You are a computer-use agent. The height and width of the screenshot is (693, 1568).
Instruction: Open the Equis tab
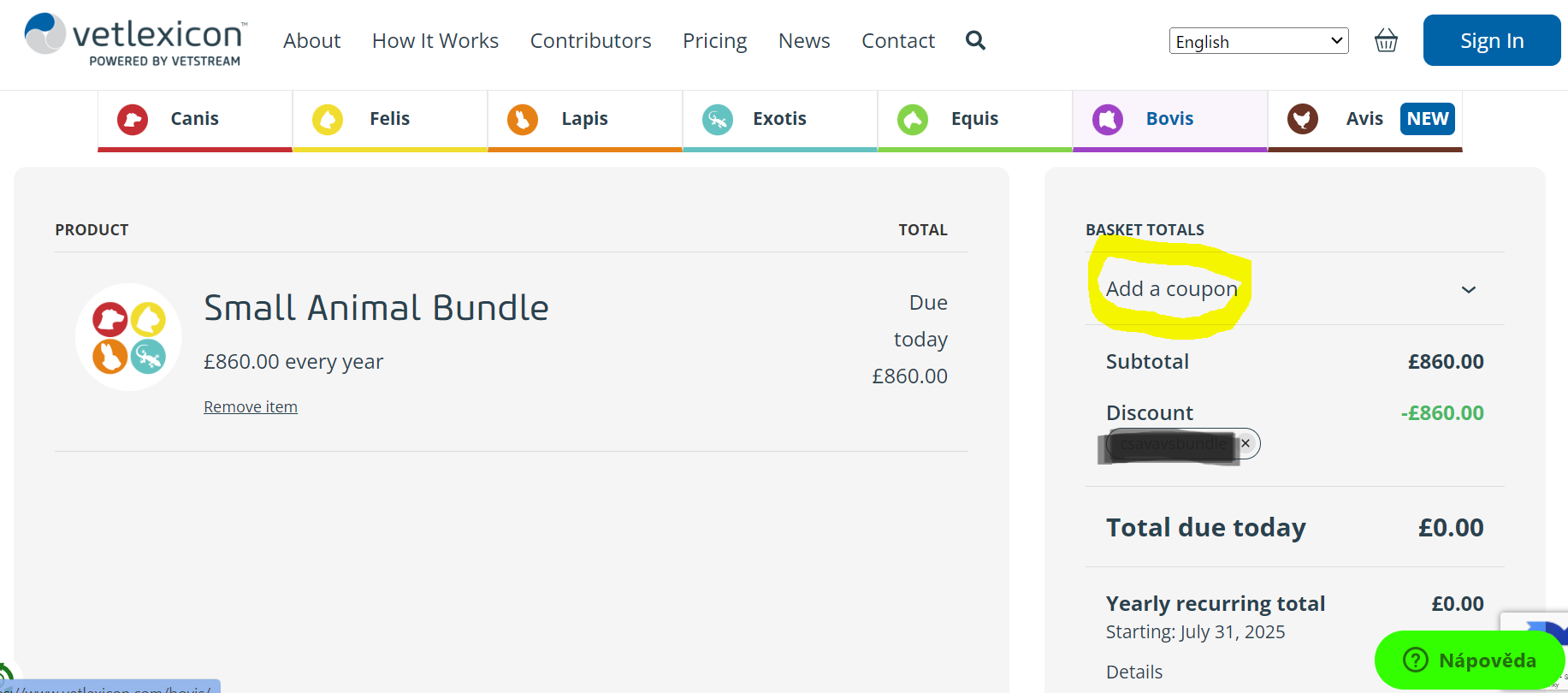pyautogui.click(x=975, y=121)
